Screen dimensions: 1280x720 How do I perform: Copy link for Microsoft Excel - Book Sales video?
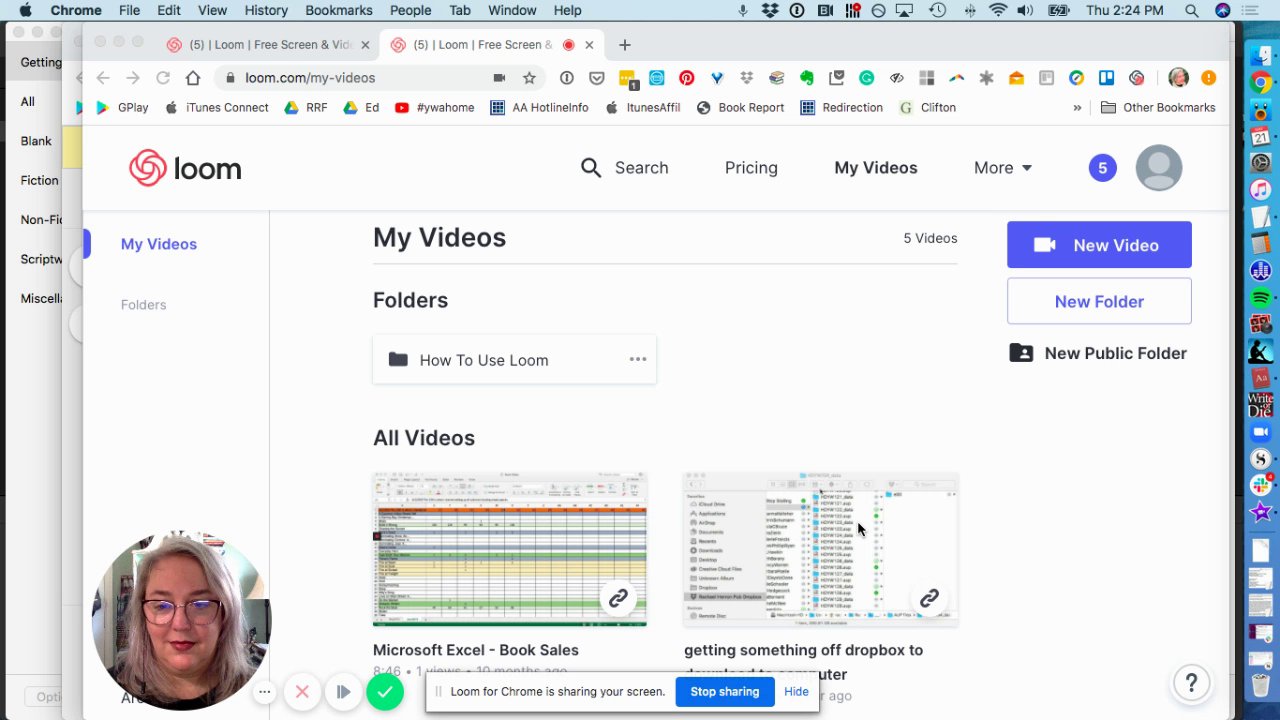point(618,598)
